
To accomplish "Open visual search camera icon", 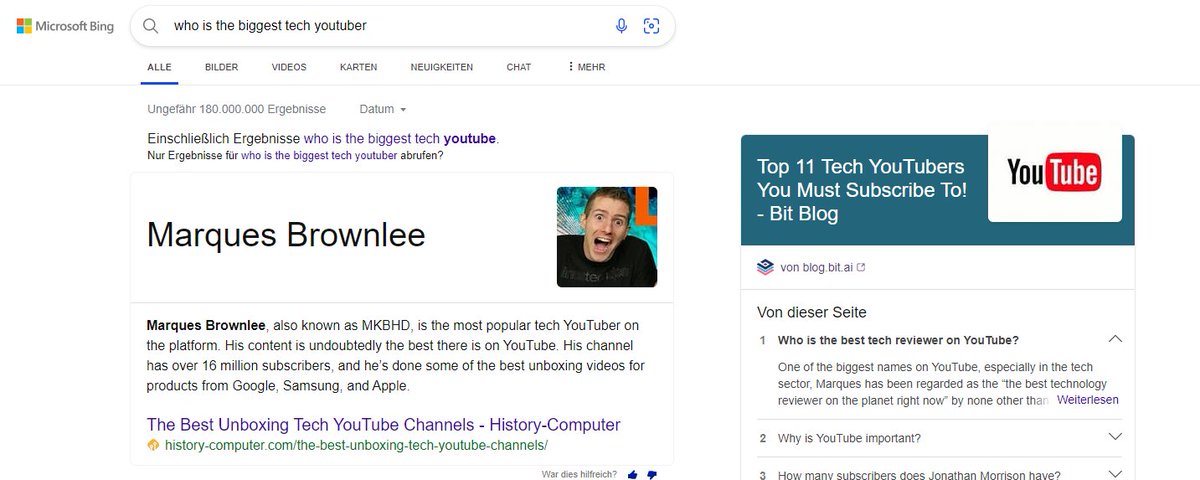I will (652, 26).
